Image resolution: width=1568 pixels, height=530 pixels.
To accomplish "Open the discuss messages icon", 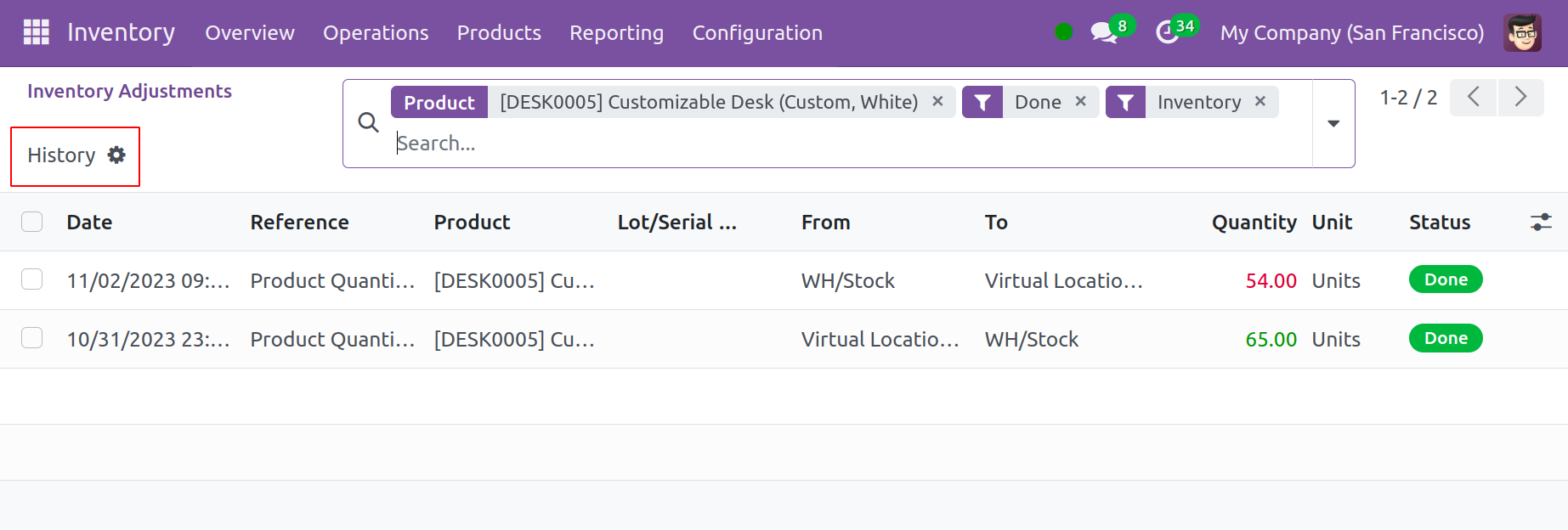I will pyautogui.click(x=1103, y=33).
